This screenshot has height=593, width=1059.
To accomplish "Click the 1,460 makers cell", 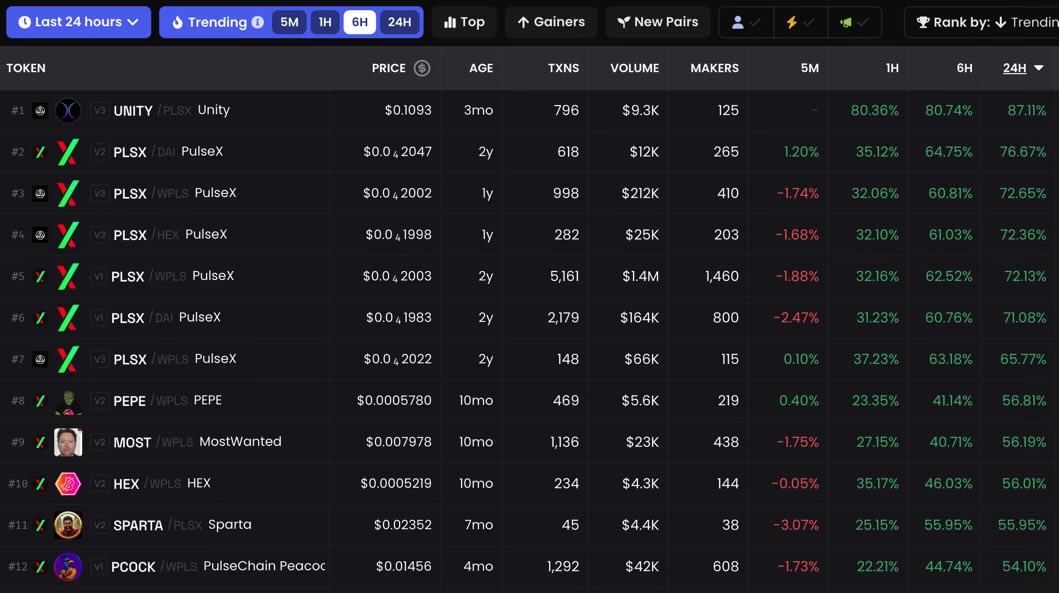I will (721, 276).
